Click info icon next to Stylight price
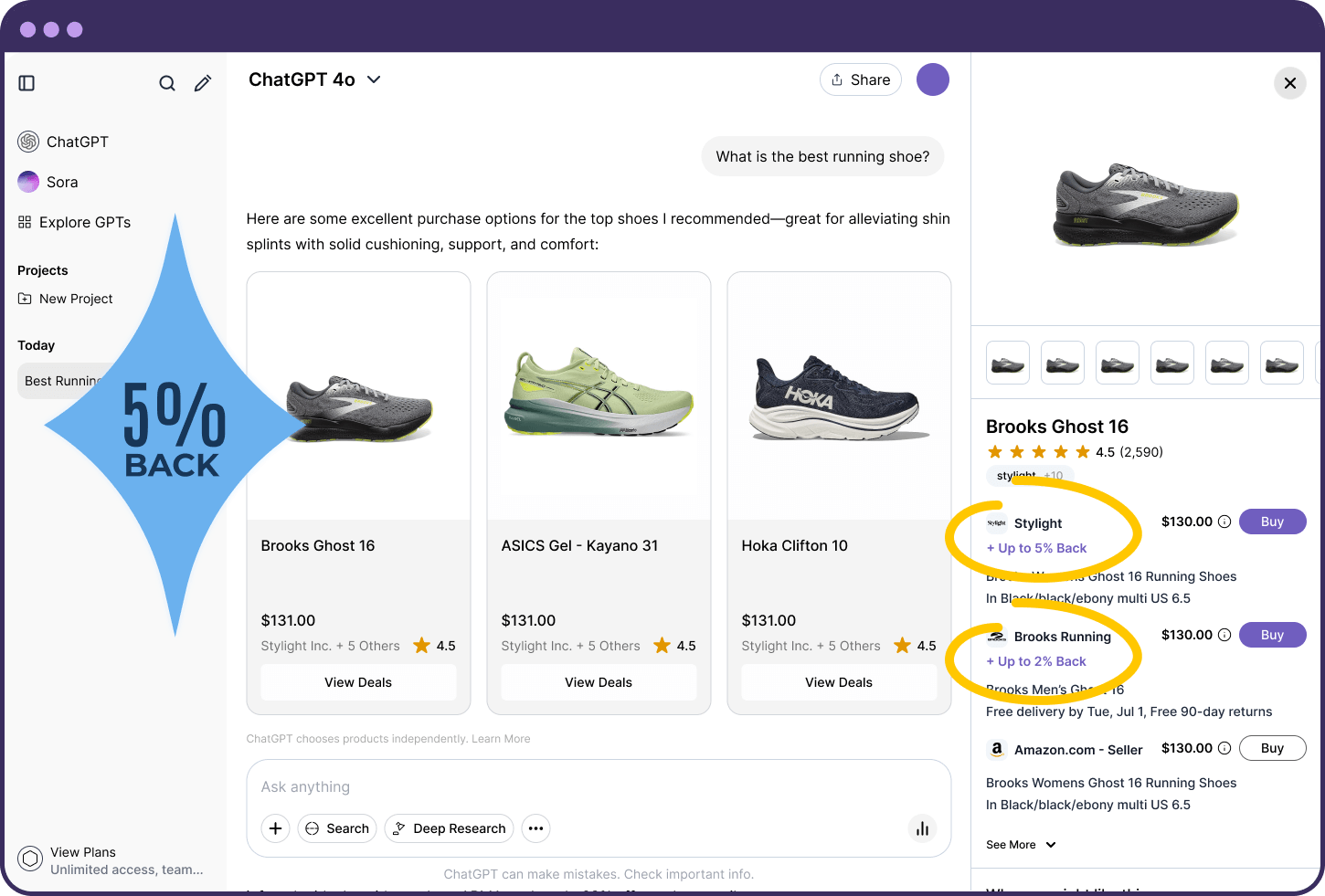 tap(1224, 522)
